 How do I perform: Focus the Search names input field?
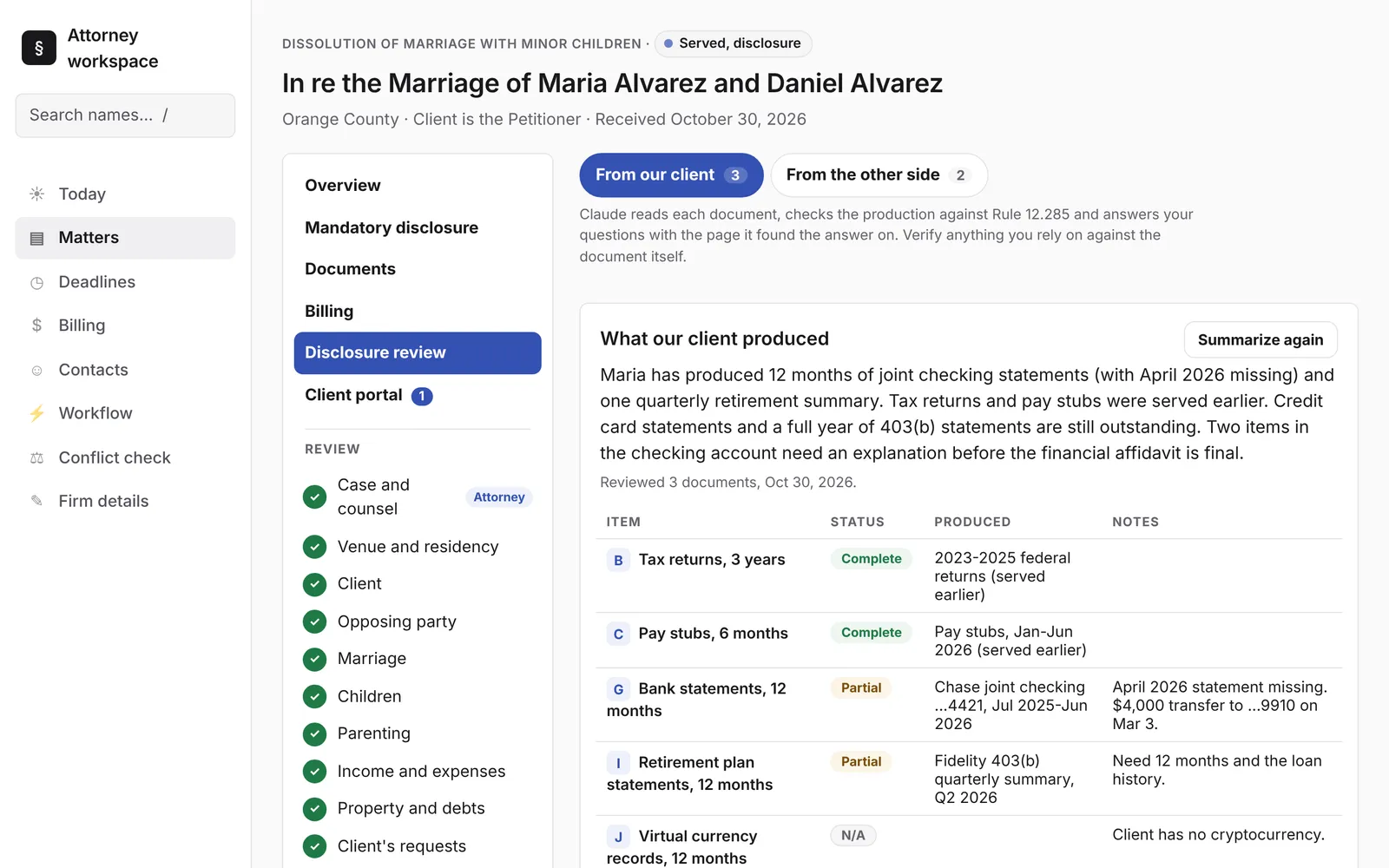click(125, 115)
